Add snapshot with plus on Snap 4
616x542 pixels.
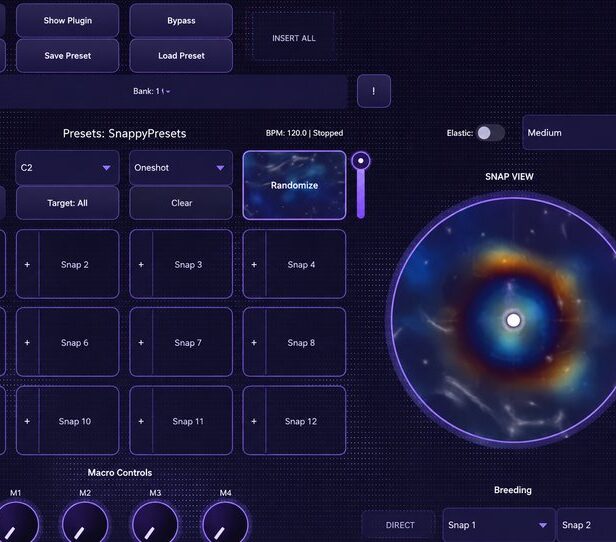(254, 265)
